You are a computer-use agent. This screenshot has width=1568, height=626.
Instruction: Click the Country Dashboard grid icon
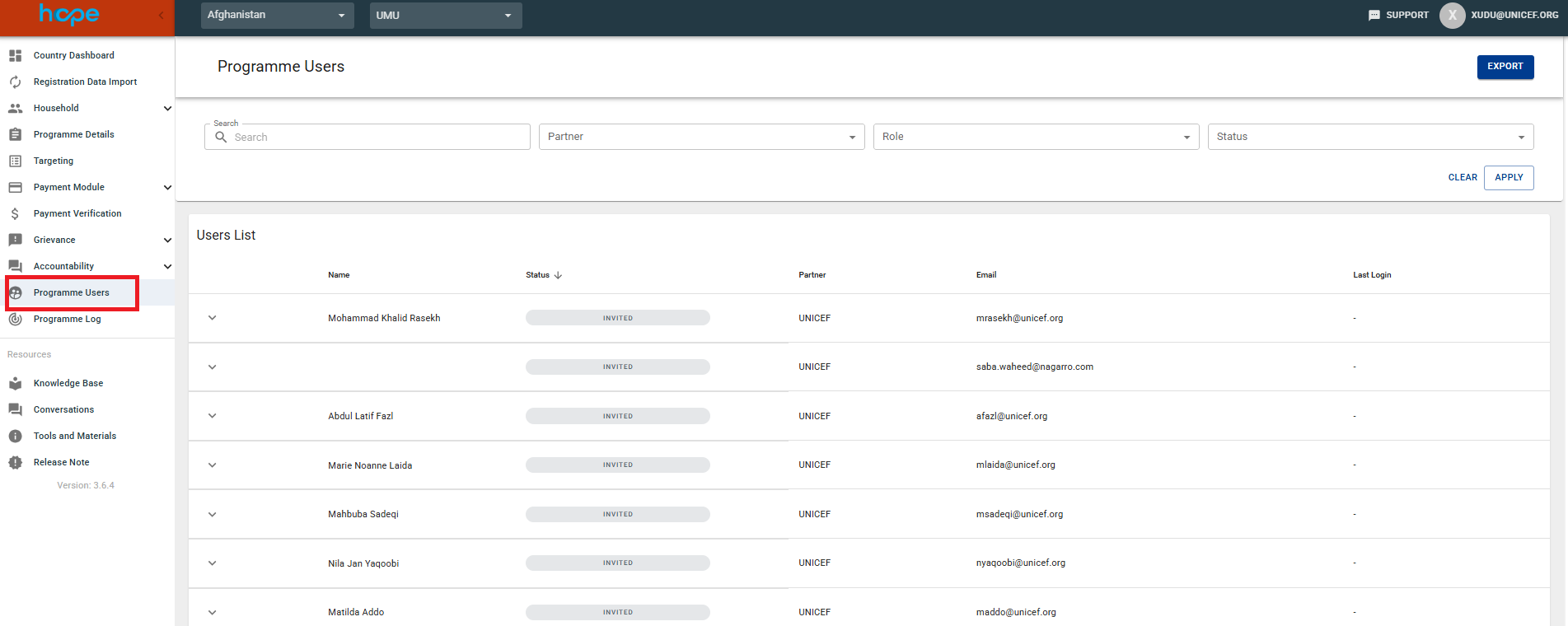pos(15,55)
